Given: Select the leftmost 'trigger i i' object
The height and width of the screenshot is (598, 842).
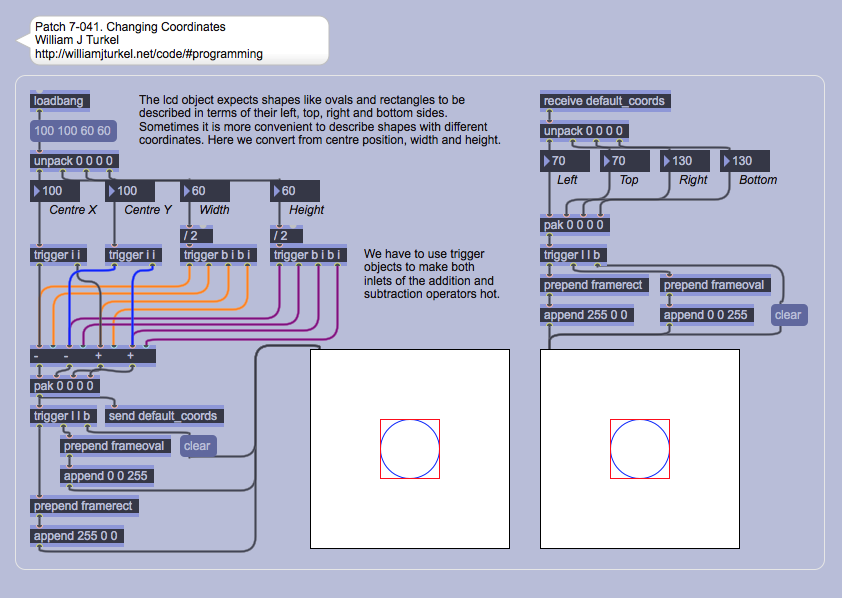Looking at the screenshot, I should [x=59, y=255].
